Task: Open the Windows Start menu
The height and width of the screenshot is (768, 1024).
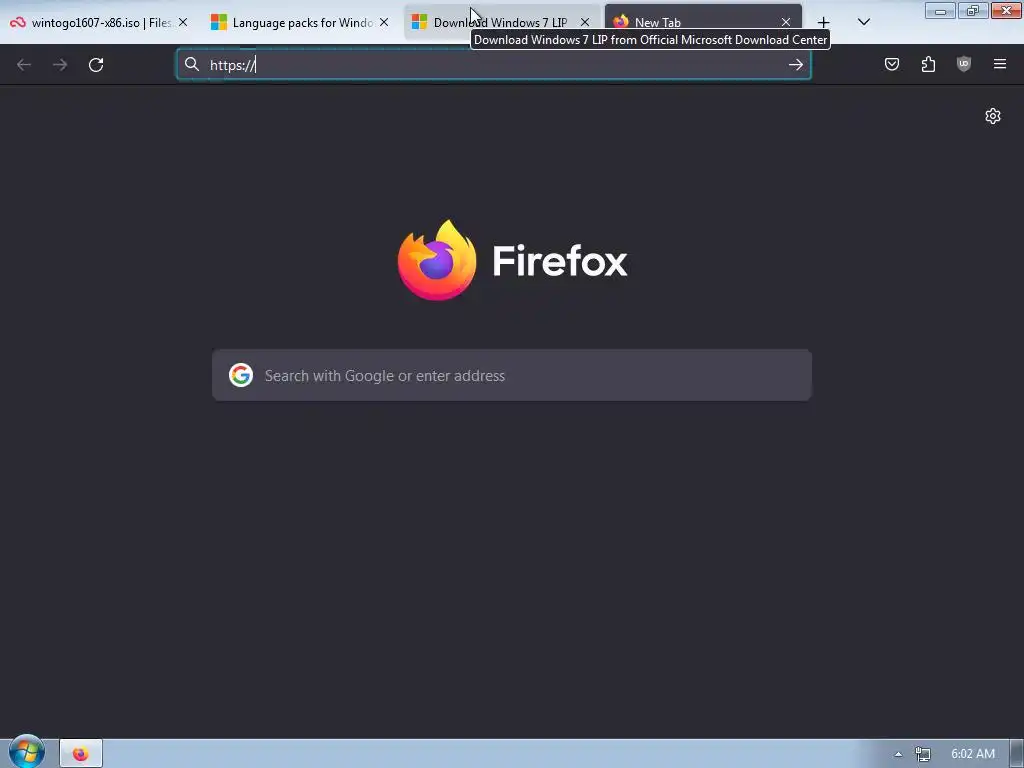Action: click(27, 752)
